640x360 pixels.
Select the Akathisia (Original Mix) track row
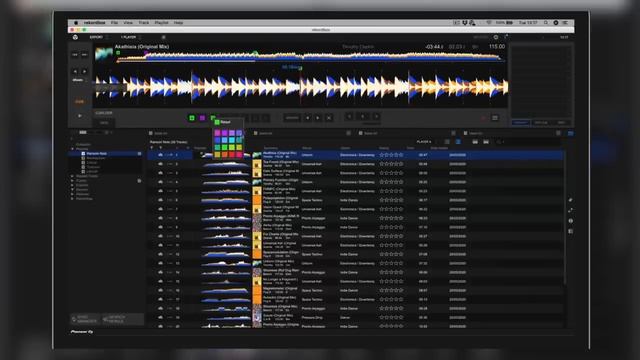click(356, 155)
